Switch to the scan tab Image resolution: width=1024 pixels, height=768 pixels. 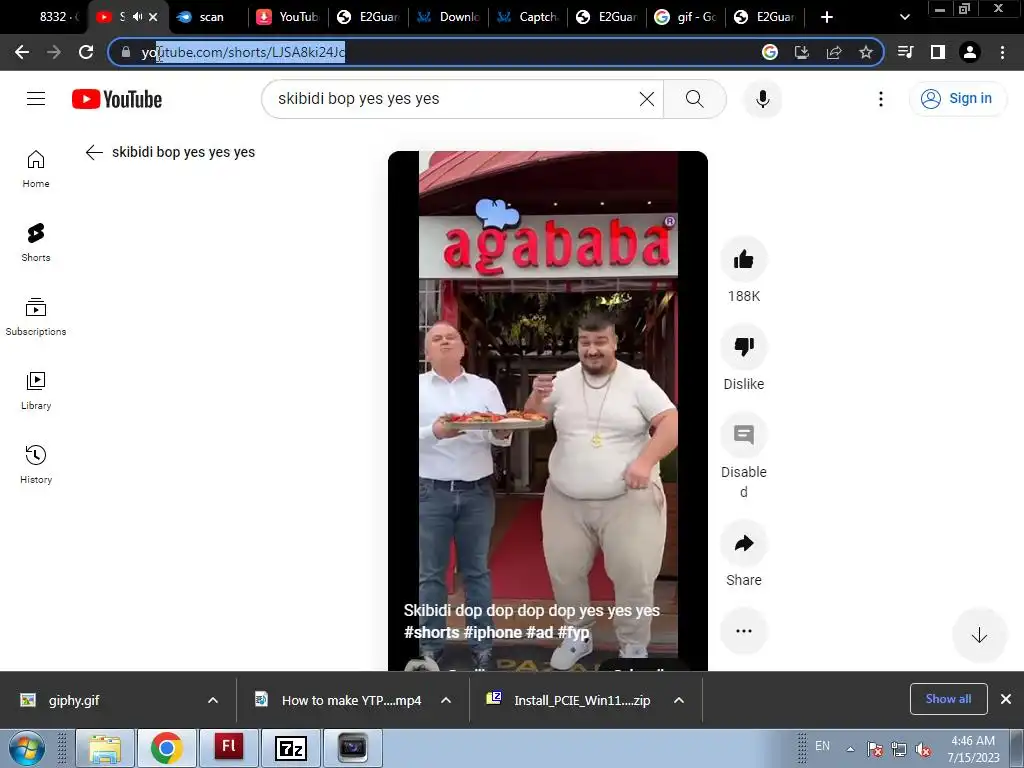[209, 17]
